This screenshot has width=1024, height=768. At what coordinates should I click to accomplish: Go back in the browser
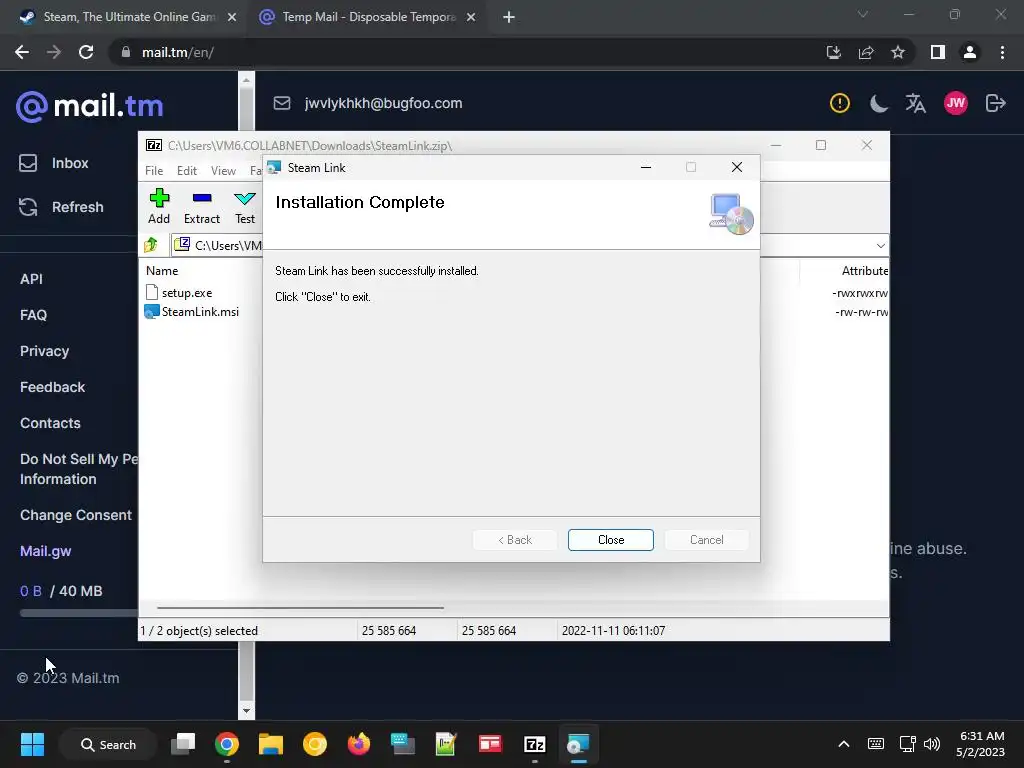click(22, 52)
